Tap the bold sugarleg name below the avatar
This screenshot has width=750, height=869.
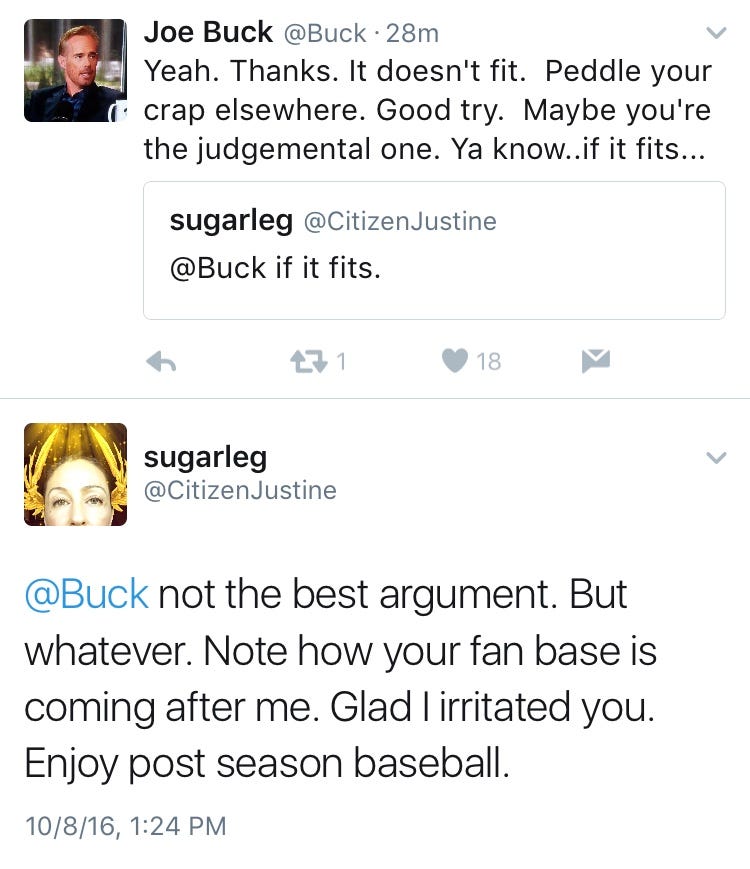point(205,457)
